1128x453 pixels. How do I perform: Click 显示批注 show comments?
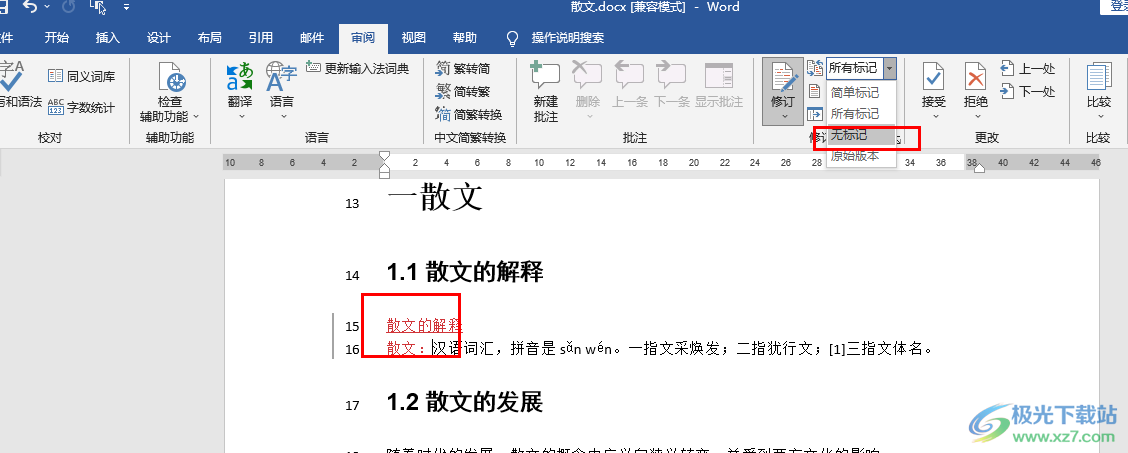(719, 85)
